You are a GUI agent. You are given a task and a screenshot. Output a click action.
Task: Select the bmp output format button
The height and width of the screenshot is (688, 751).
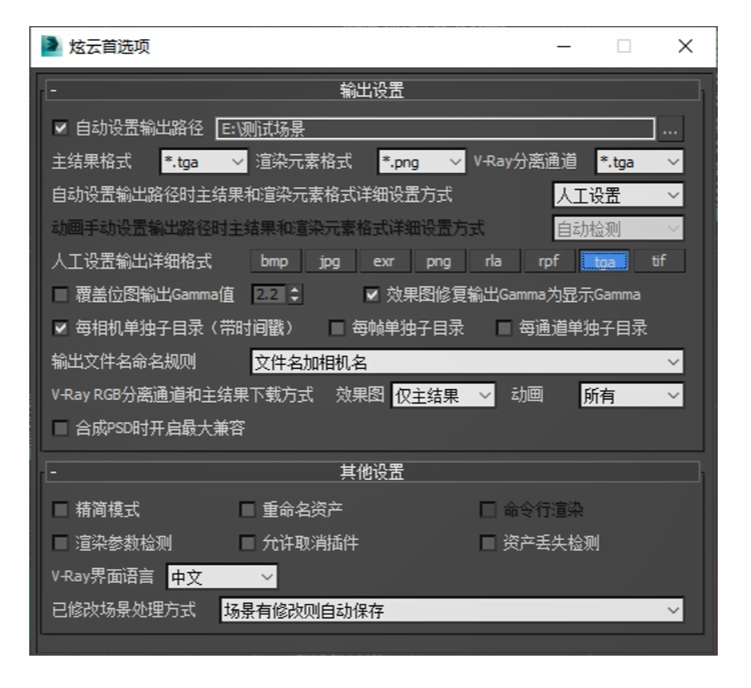point(273,262)
